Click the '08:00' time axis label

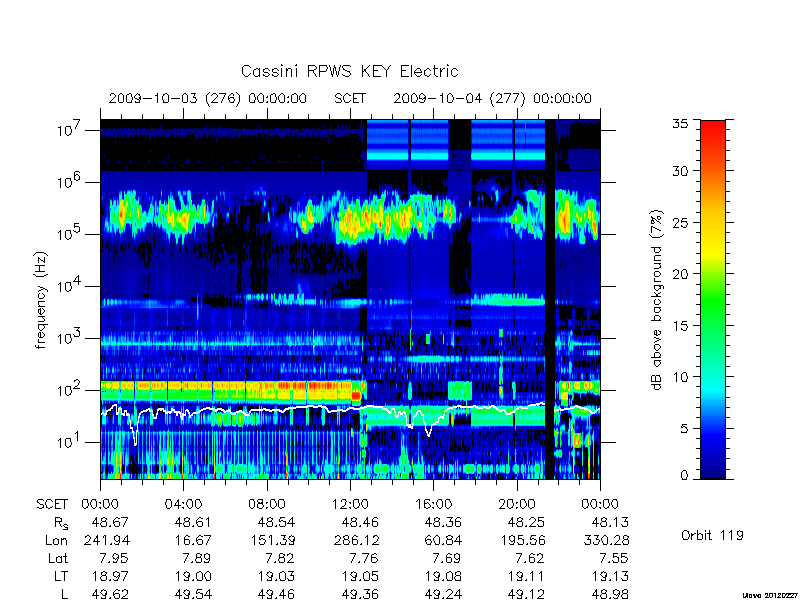267,505
